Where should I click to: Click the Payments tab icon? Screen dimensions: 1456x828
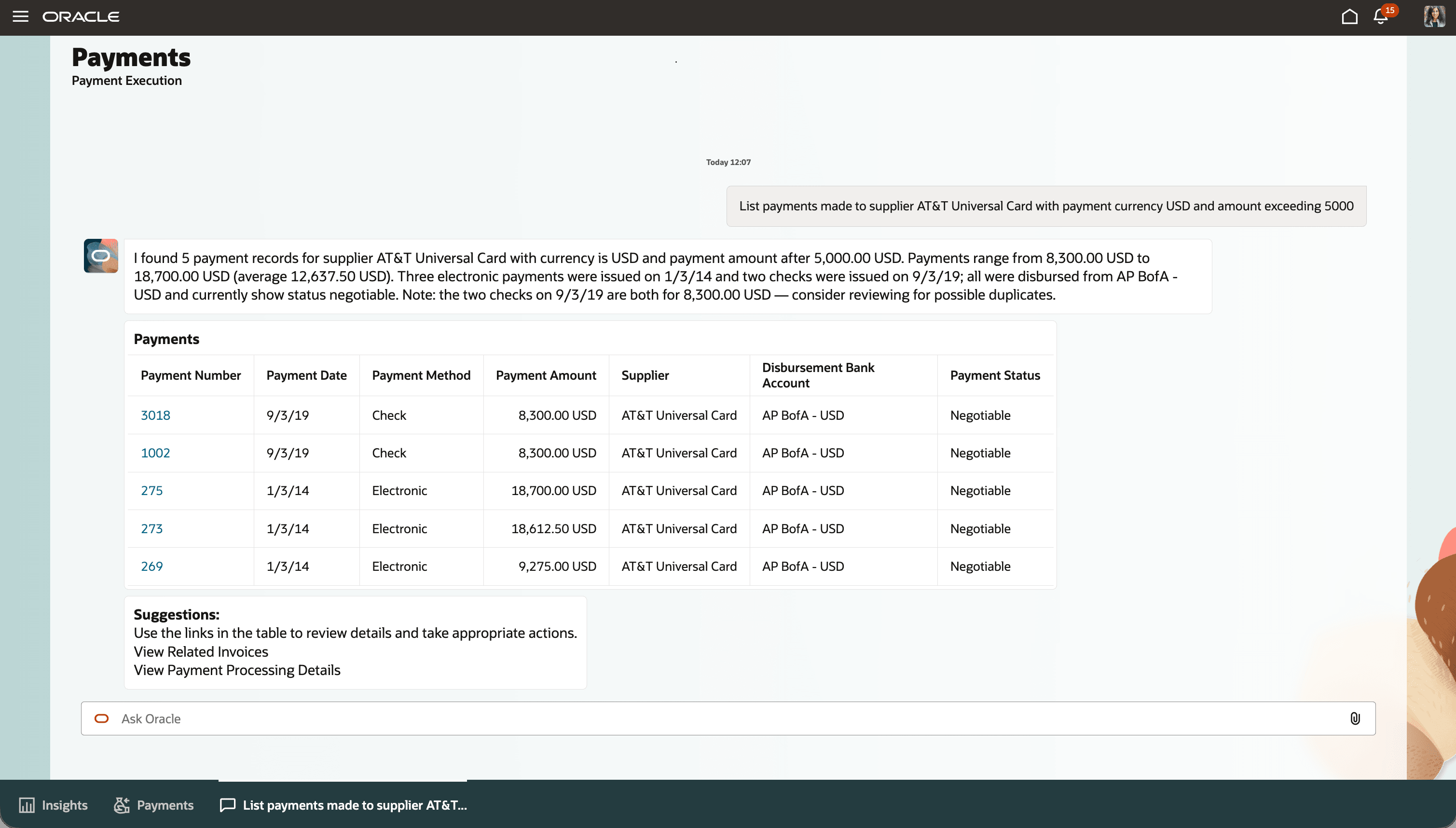tap(122, 805)
